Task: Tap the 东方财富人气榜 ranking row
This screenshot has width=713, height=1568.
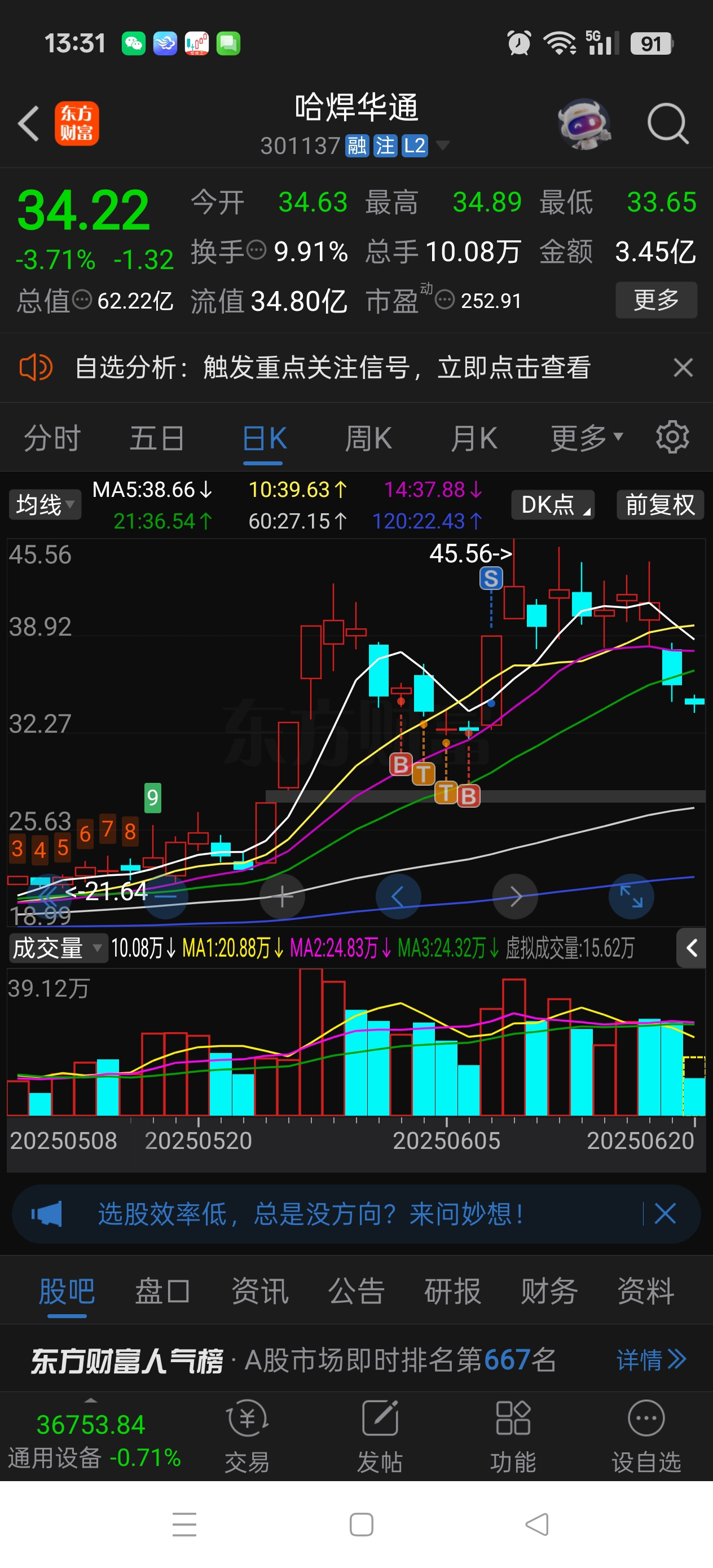Action: click(356, 1359)
